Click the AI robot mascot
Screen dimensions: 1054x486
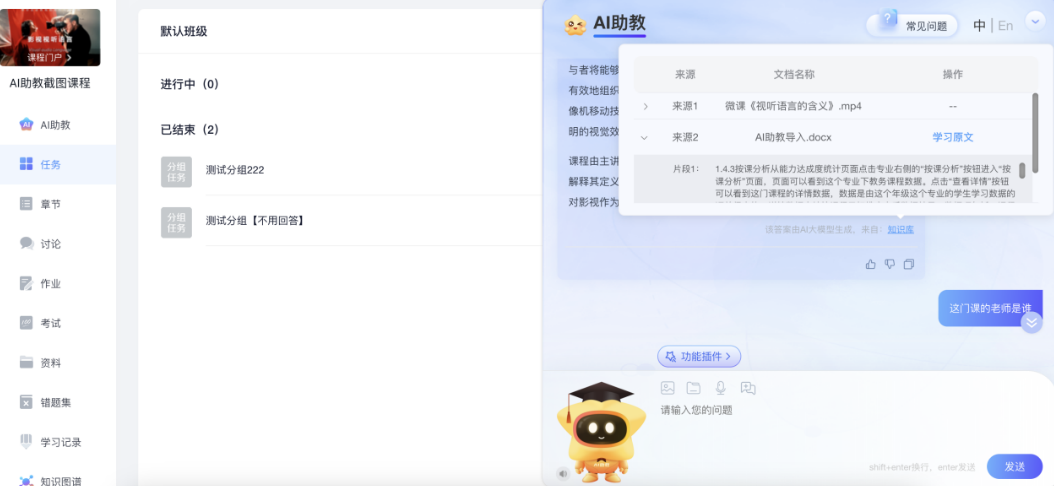[600, 431]
